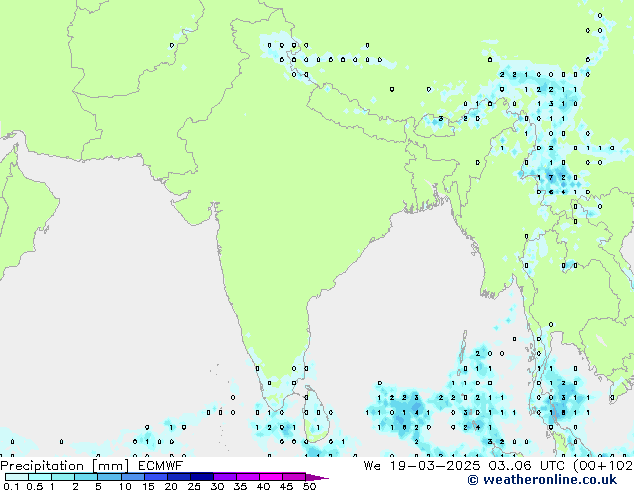Click the "50" legend scale label

309,486
